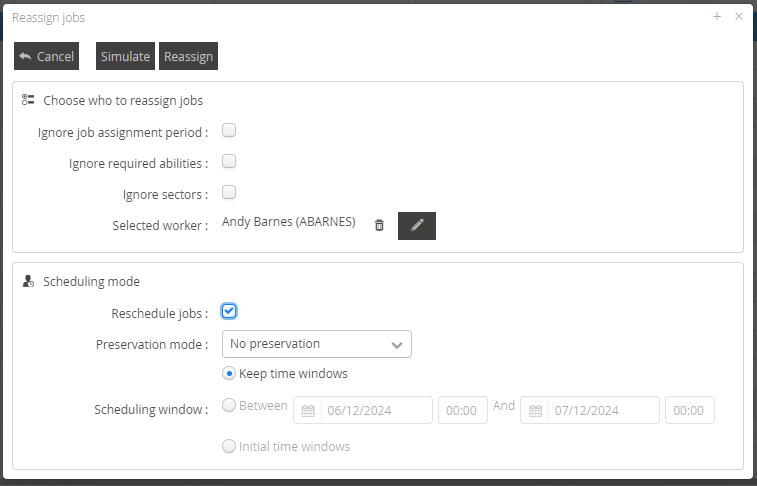The width and height of the screenshot is (757, 486).
Task: Check the Ignore sectors checkbox
Action: pyautogui.click(x=229, y=192)
